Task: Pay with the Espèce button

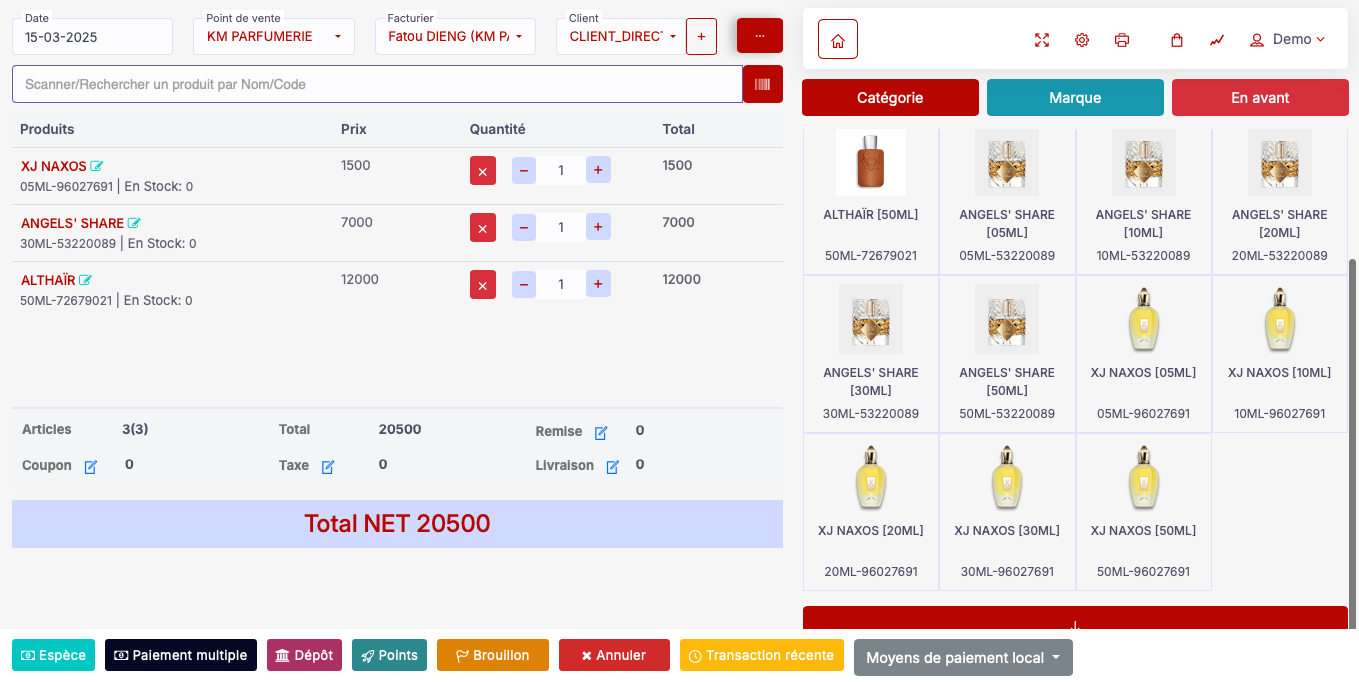Action: 53,655
